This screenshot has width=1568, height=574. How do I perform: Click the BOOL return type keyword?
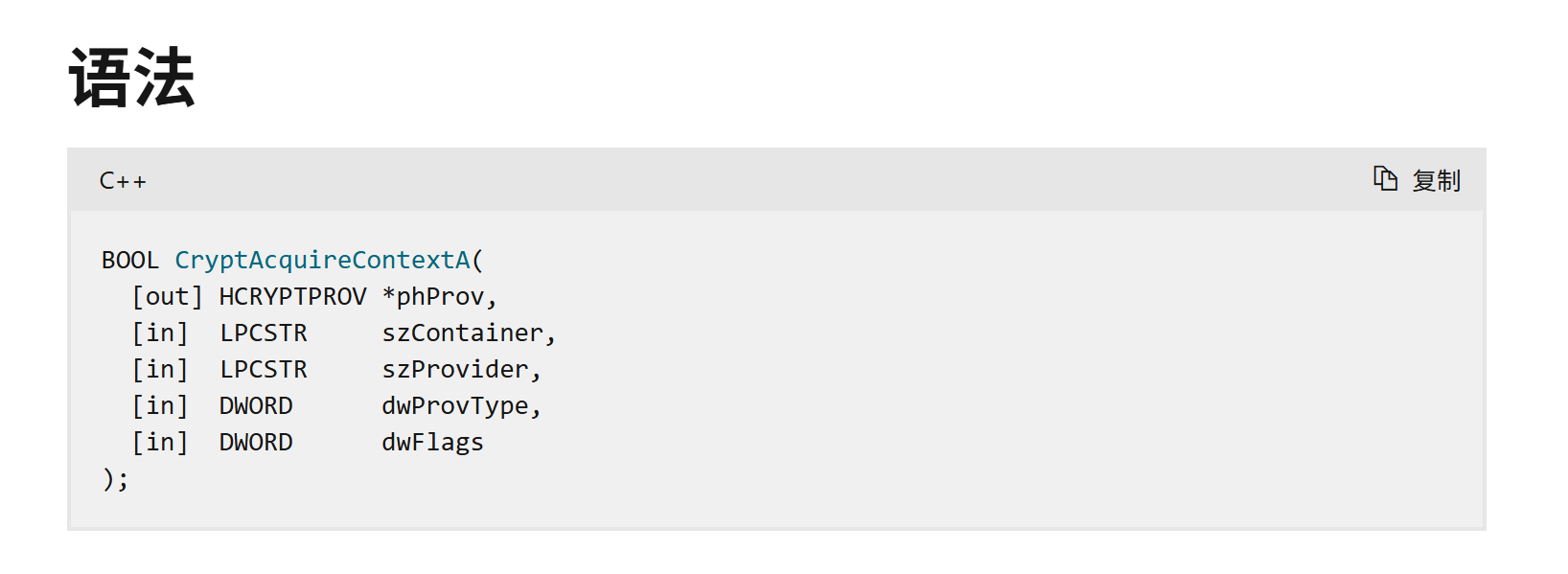click(x=130, y=260)
